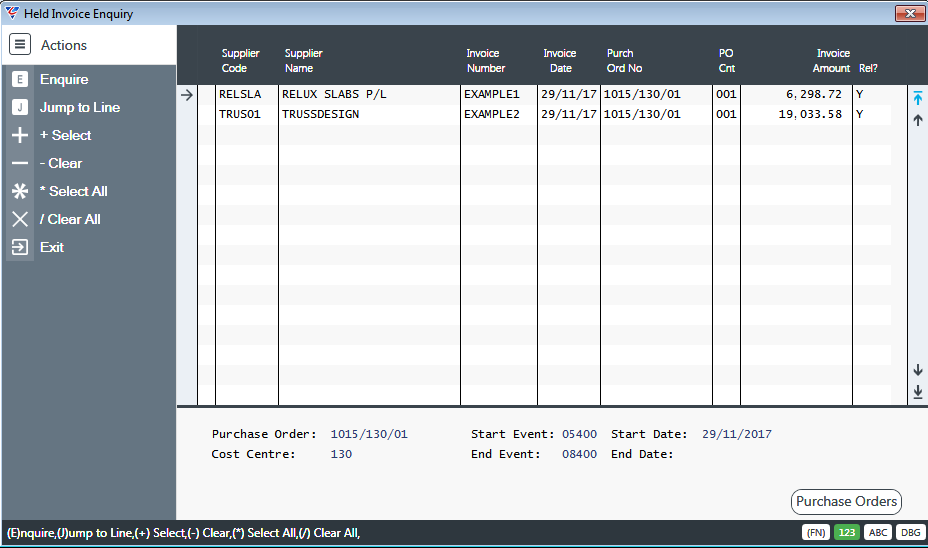Click the Enquire E key icon

(20, 79)
